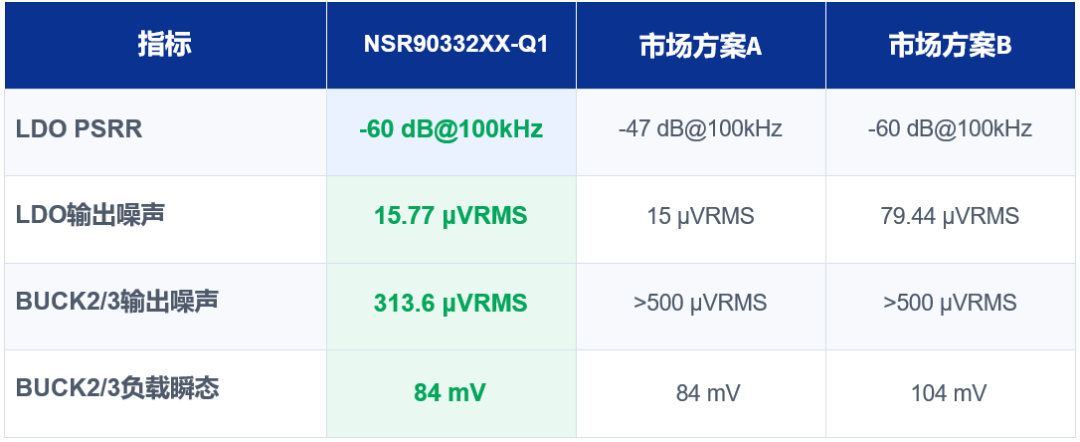
Task: Select the 79.44 µVRMS cell
Action: [950, 216]
